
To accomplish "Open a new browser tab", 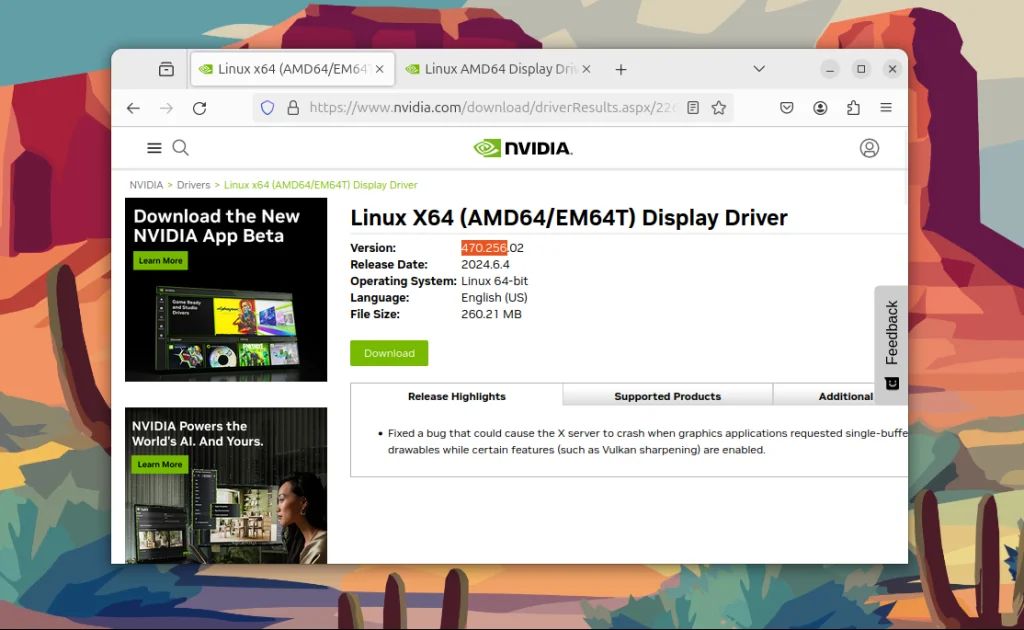I will click(621, 69).
